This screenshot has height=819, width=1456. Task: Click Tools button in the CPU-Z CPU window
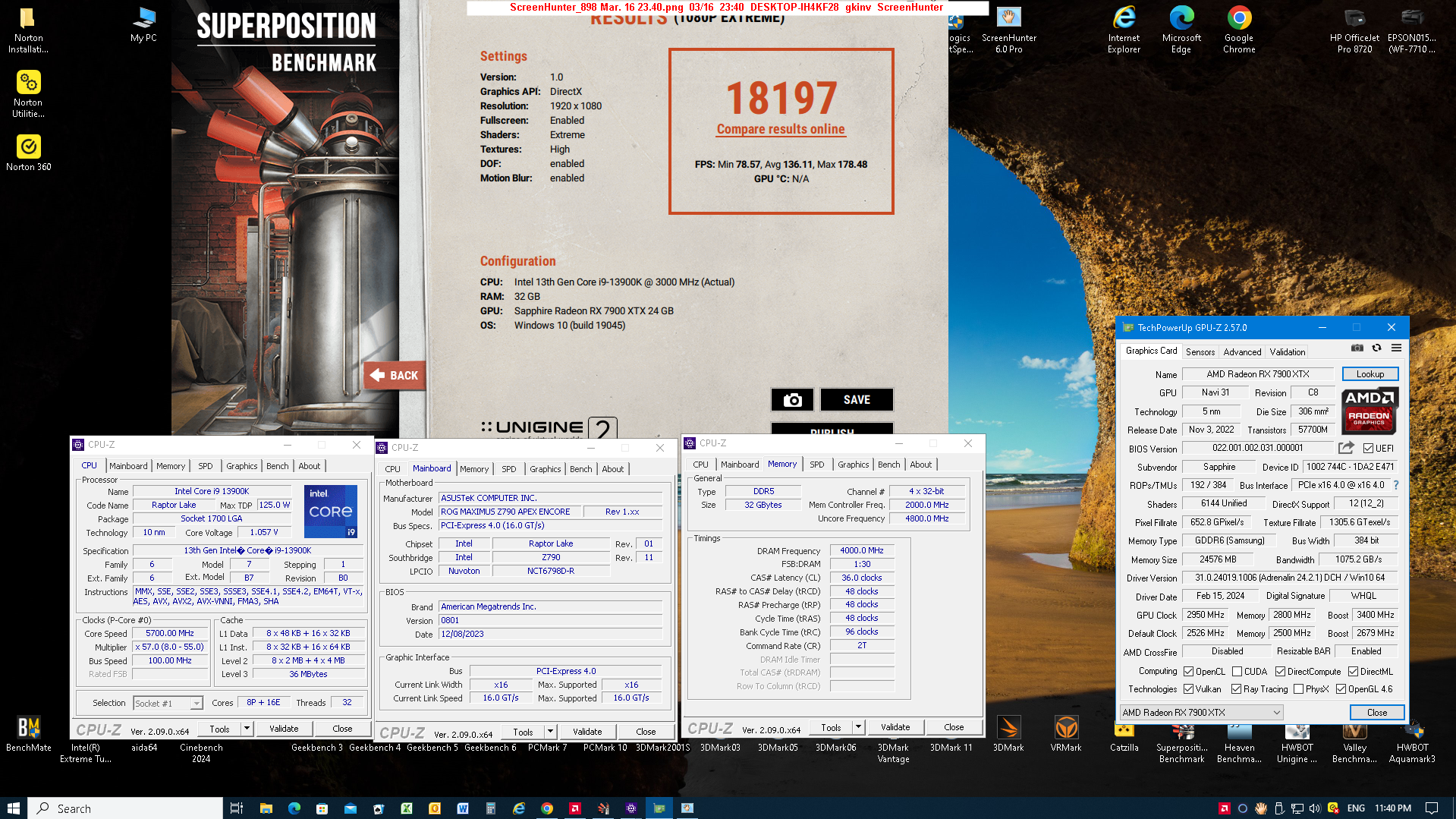point(219,729)
